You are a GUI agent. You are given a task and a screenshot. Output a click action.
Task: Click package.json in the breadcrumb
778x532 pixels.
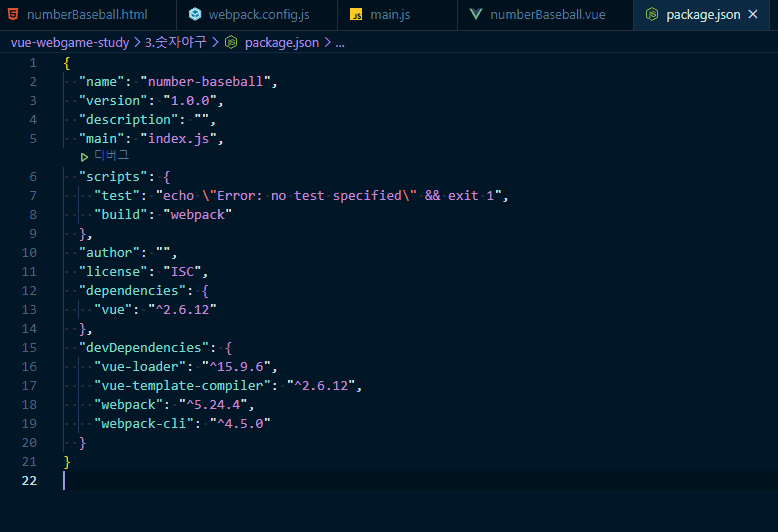click(x=282, y=43)
